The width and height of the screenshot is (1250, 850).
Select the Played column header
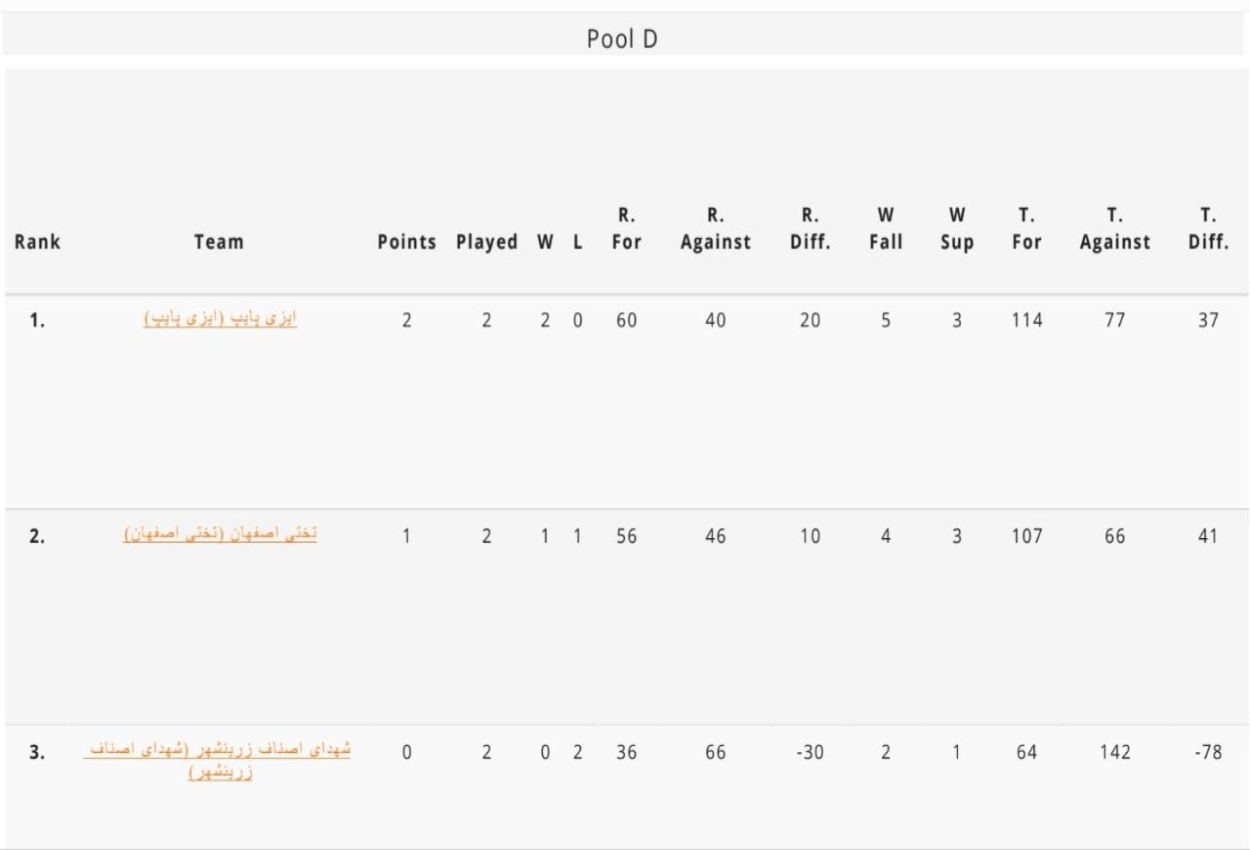pos(487,241)
